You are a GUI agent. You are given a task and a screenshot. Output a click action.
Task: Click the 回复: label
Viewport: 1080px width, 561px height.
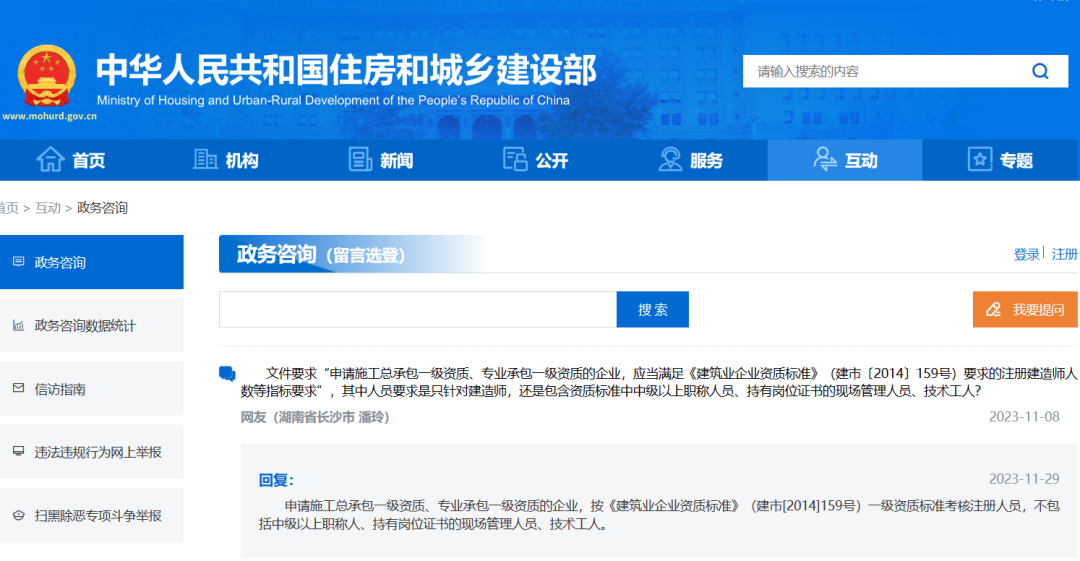click(276, 480)
